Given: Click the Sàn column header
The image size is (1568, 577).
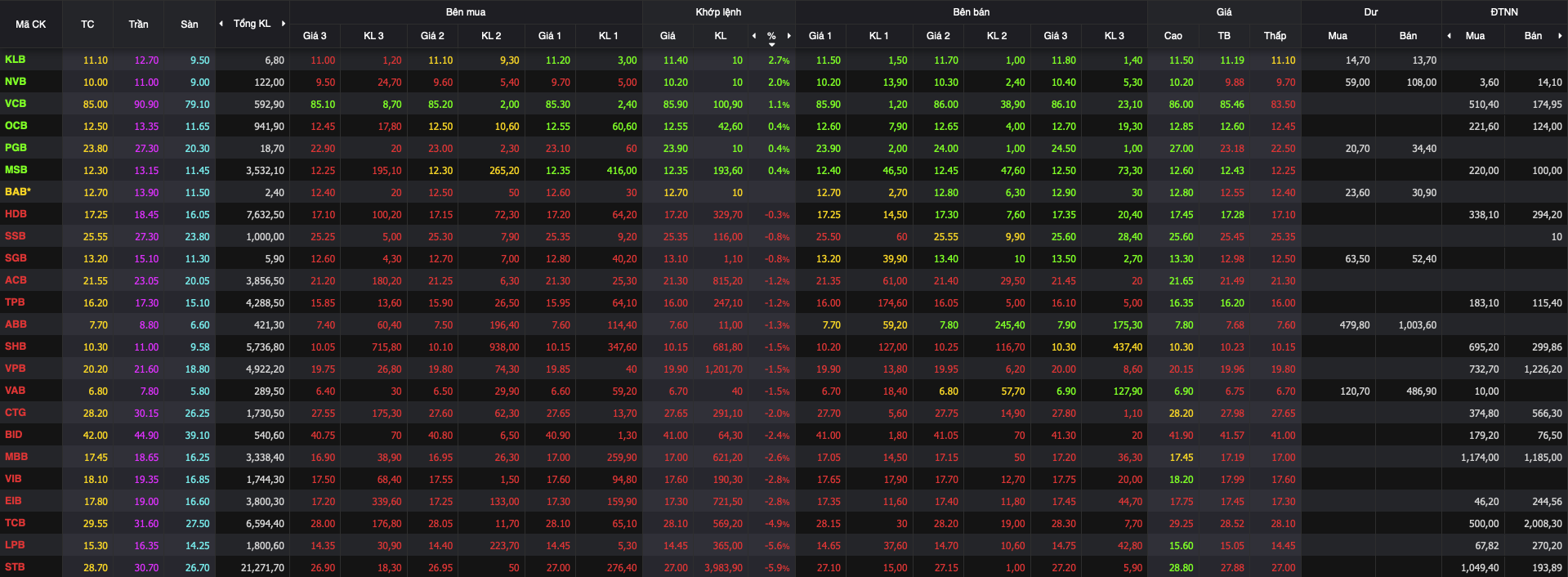Looking at the screenshot, I should pos(190,25).
